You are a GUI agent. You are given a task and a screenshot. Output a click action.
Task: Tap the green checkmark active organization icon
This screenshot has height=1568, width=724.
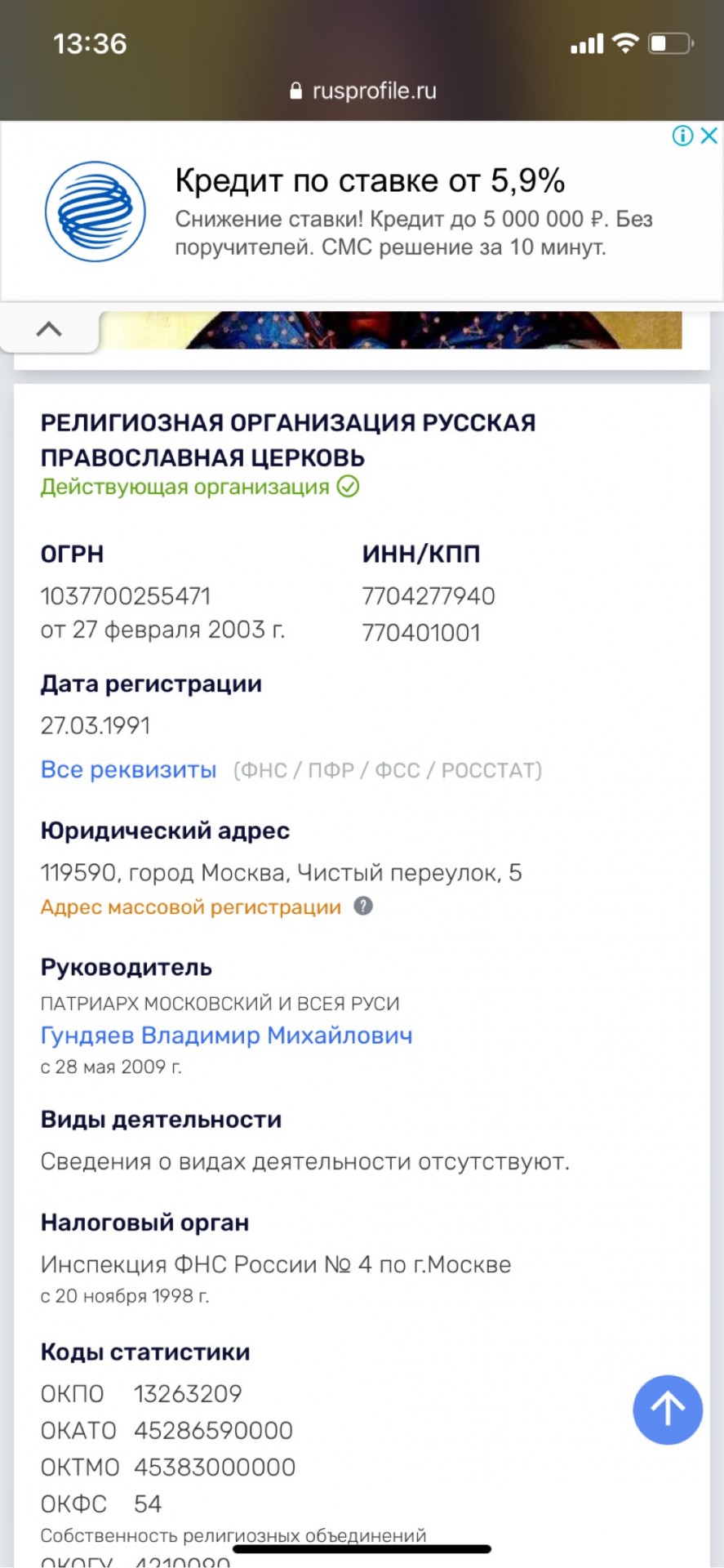pos(349,487)
